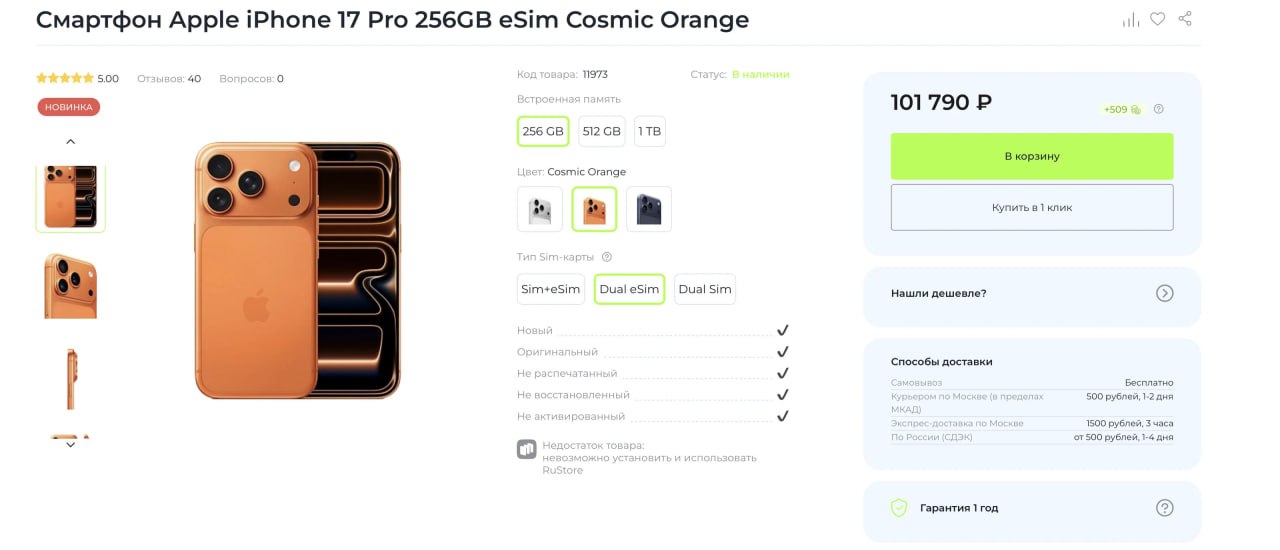1280x550 pixels.
Task: Click the warranty shield icon
Action: point(899,508)
